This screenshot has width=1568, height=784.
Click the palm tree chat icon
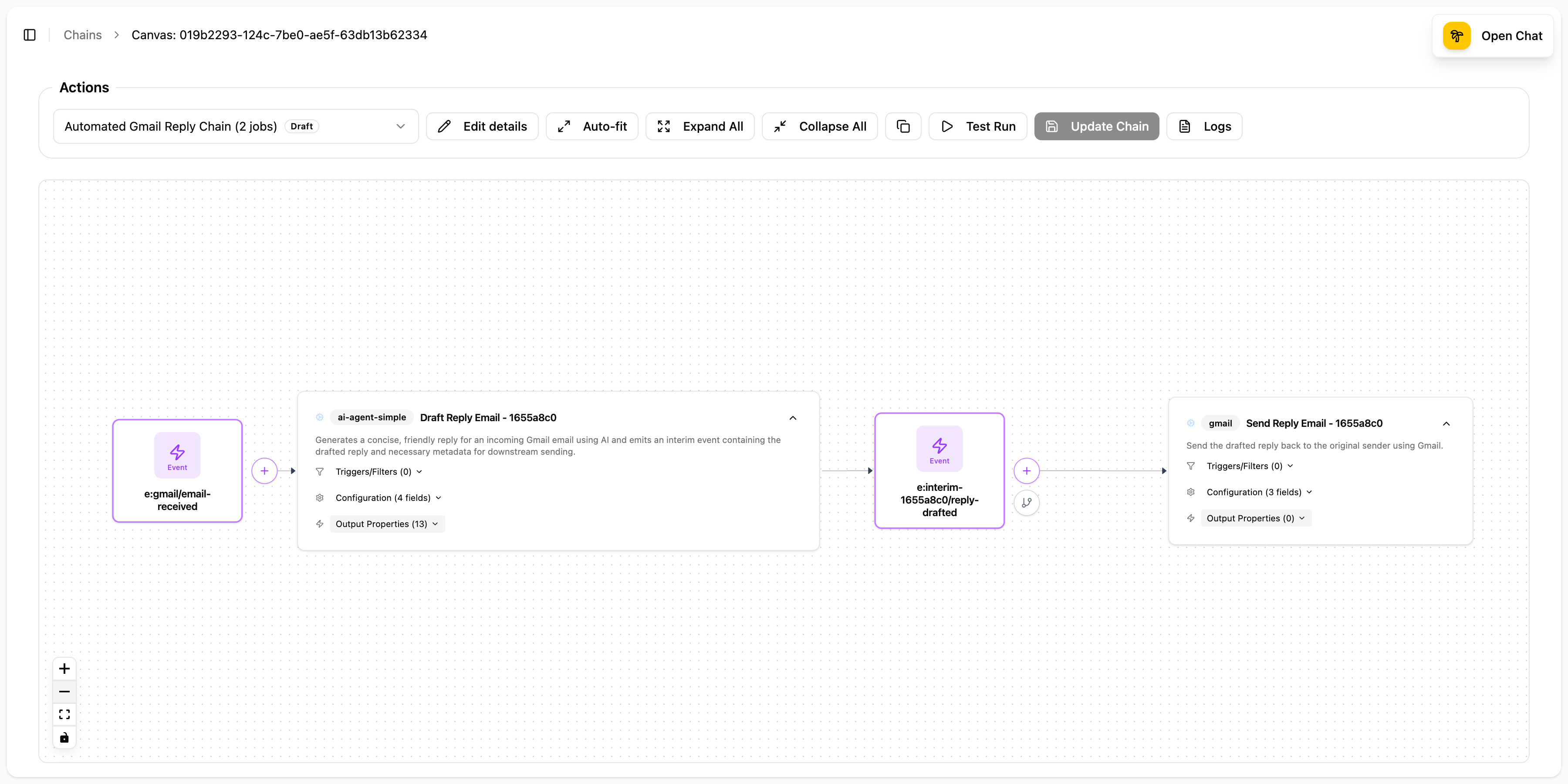click(x=1456, y=35)
